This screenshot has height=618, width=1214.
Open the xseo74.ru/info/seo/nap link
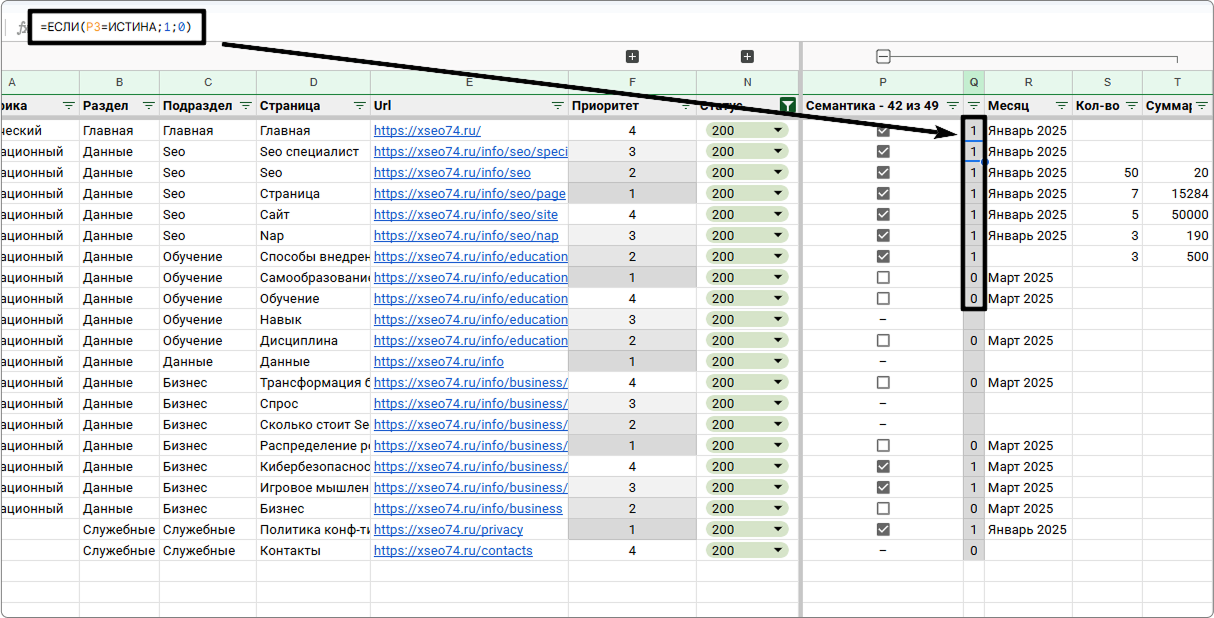pos(466,235)
